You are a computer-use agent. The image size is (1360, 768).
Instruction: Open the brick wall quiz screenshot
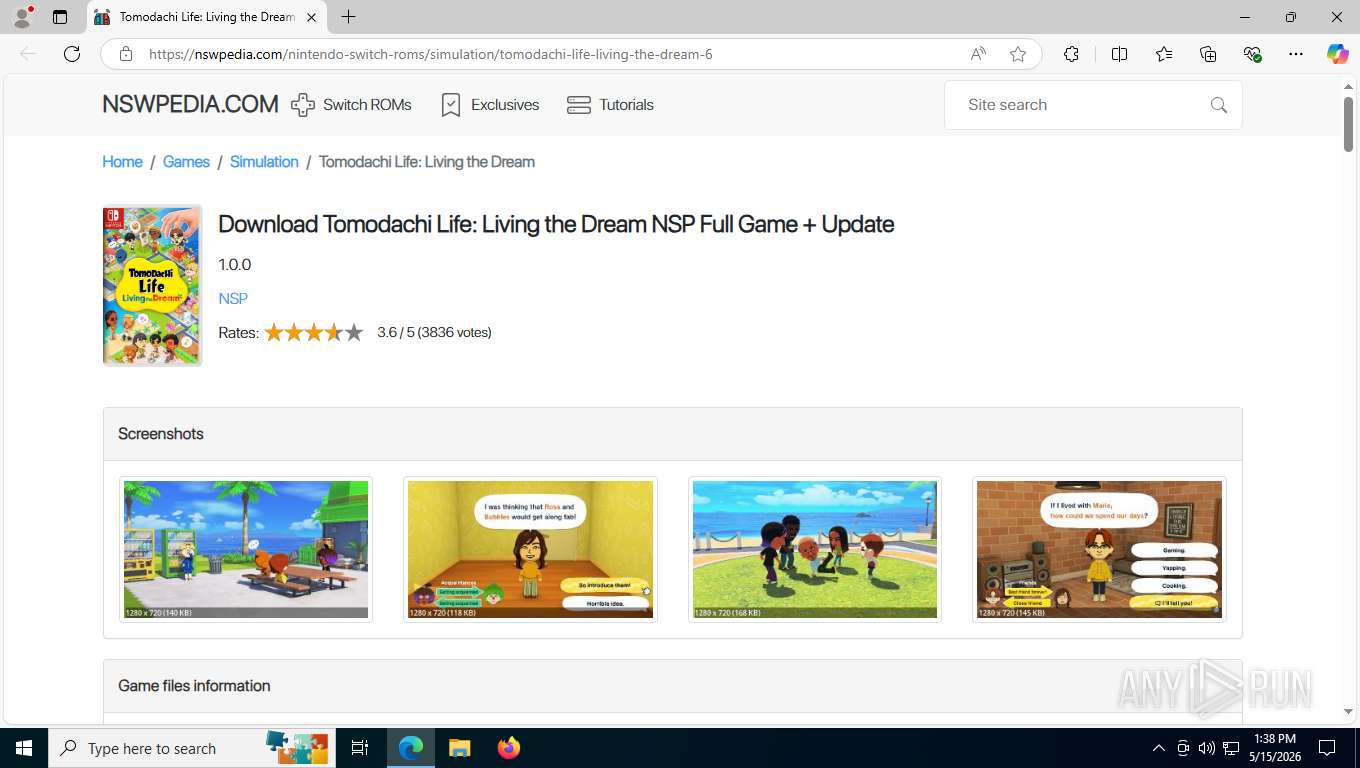click(x=1099, y=549)
